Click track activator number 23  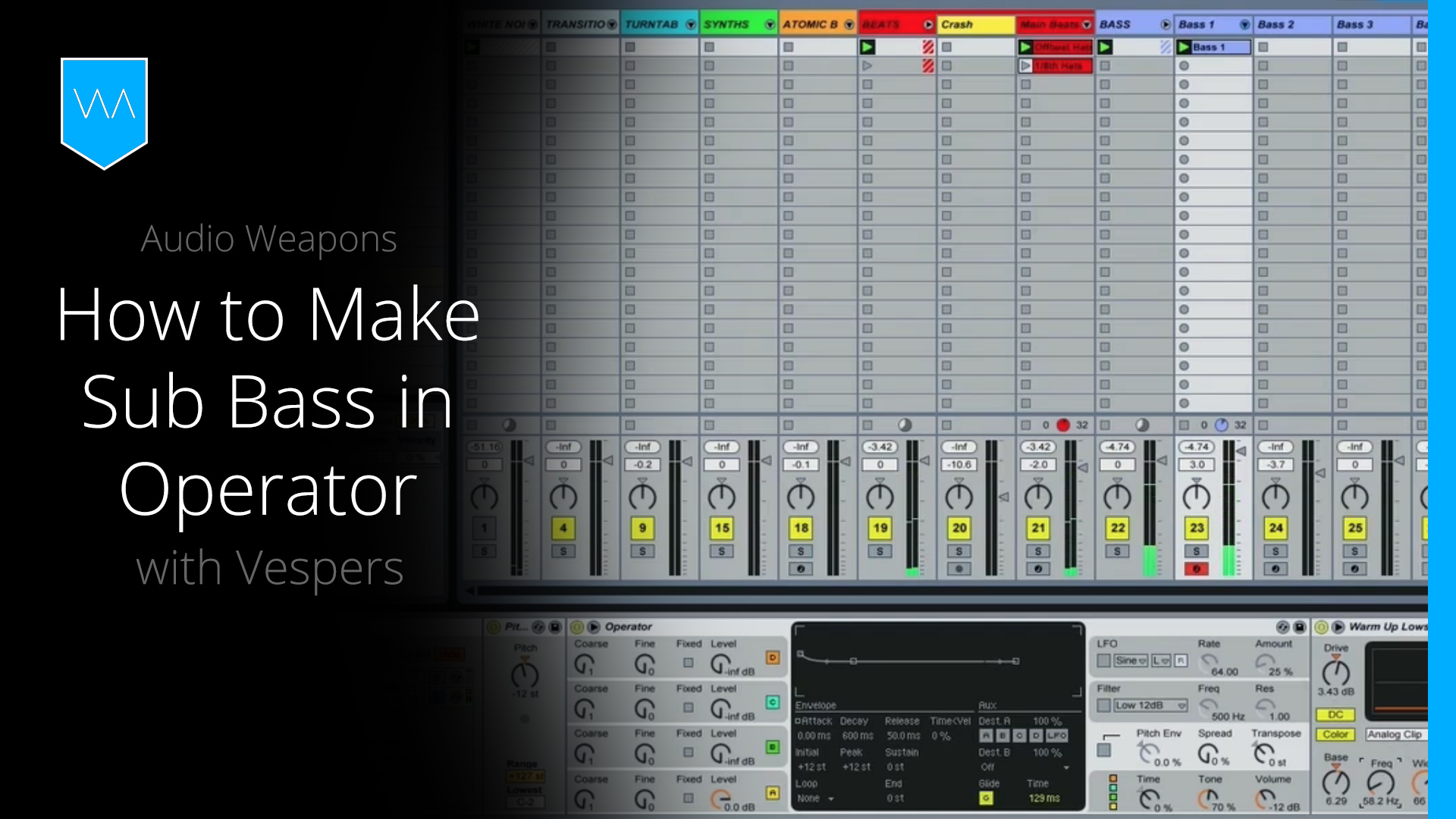pyautogui.click(x=1197, y=528)
